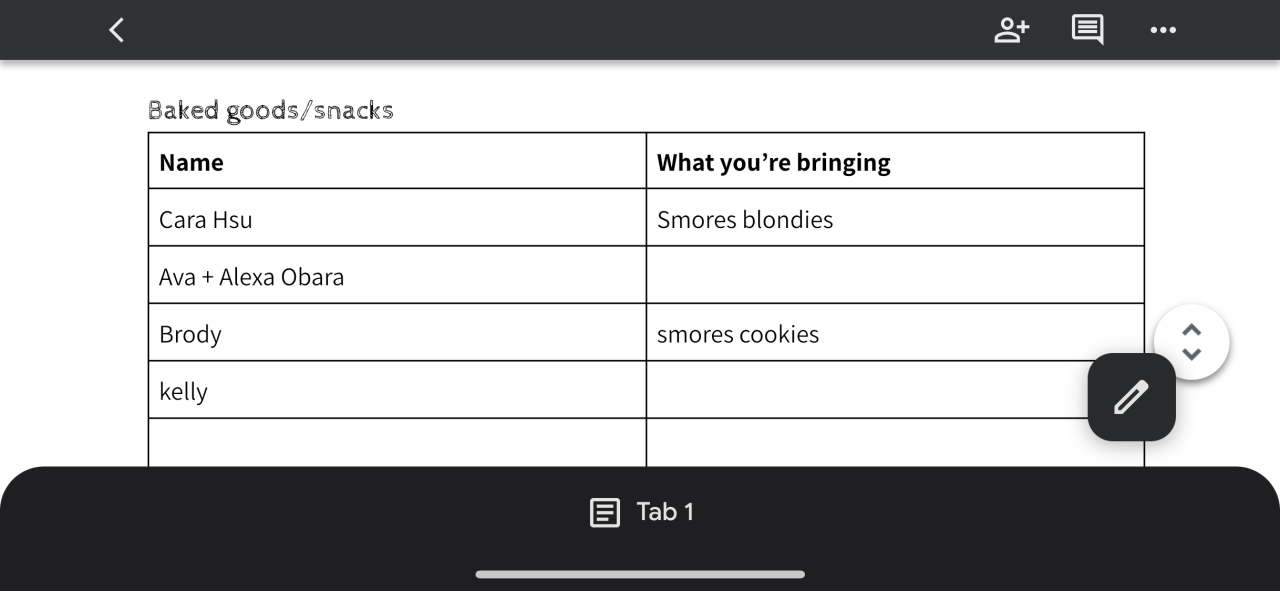Tap the empty bringing cell beside kelly
The height and width of the screenshot is (591, 1280).
click(x=860, y=390)
